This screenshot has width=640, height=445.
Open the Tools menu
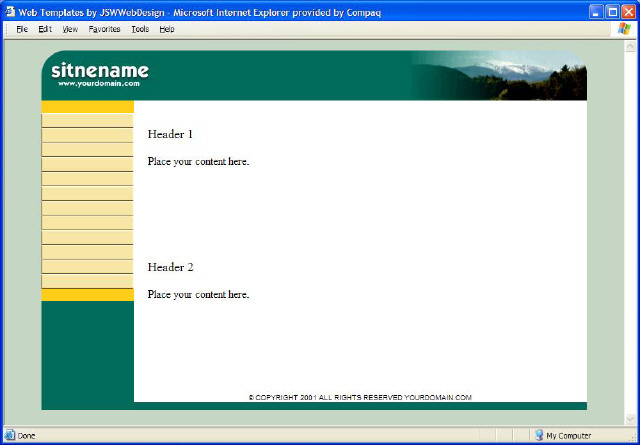[140, 29]
